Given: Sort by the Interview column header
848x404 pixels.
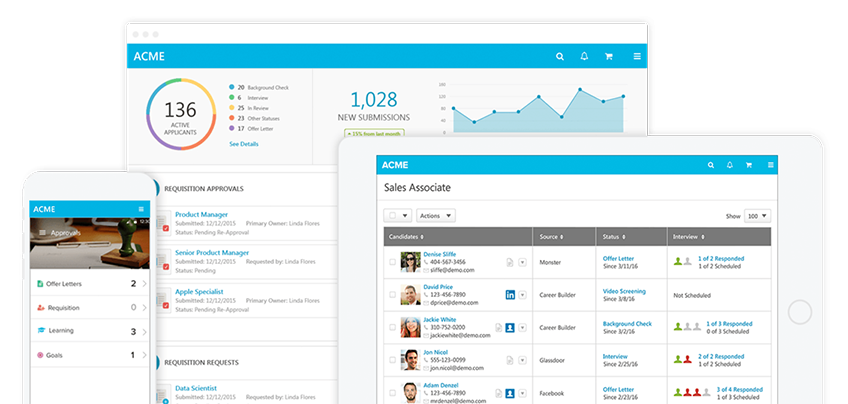Looking at the screenshot, I should pyautogui.click(x=719, y=237).
